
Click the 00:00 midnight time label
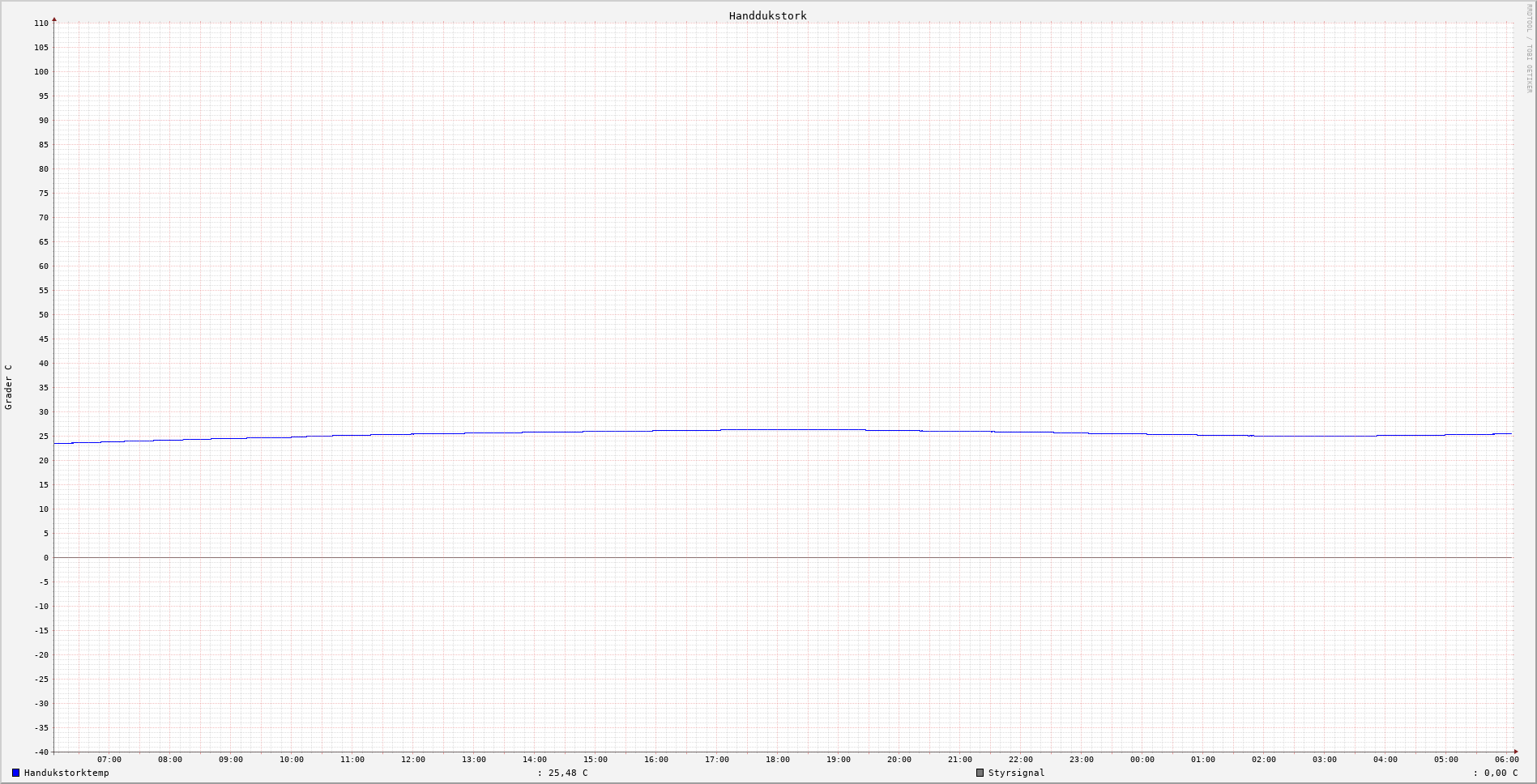pyautogui.click(x=1142, y=760)
